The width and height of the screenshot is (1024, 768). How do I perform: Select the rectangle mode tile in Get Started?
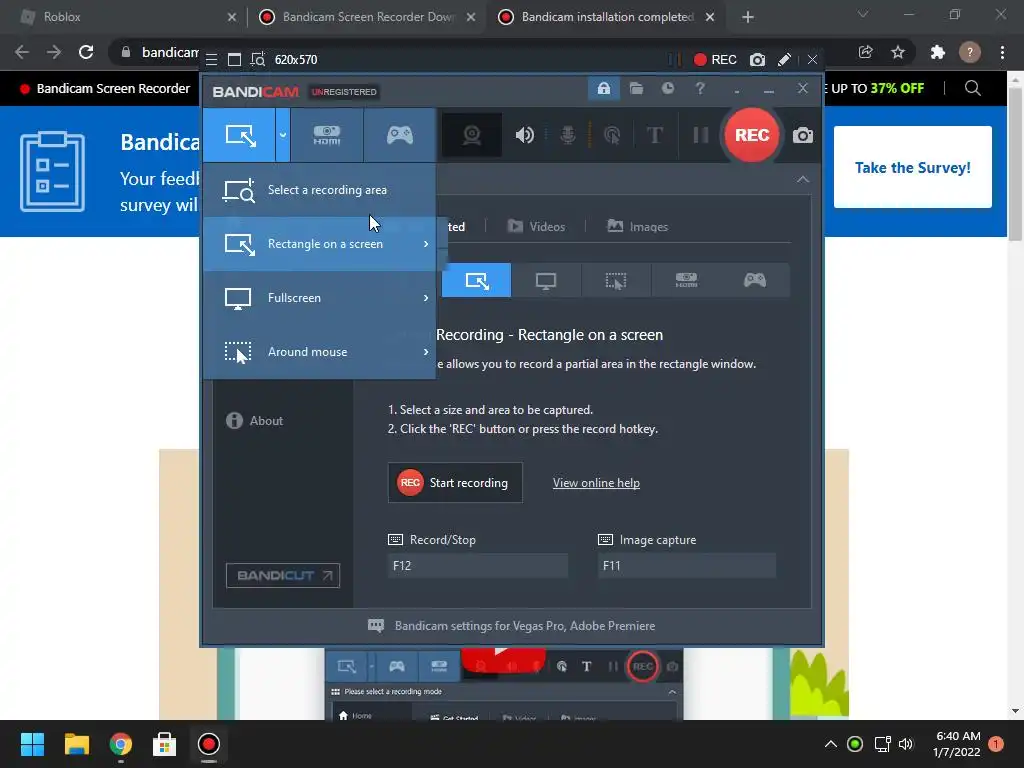coord(476,281)
